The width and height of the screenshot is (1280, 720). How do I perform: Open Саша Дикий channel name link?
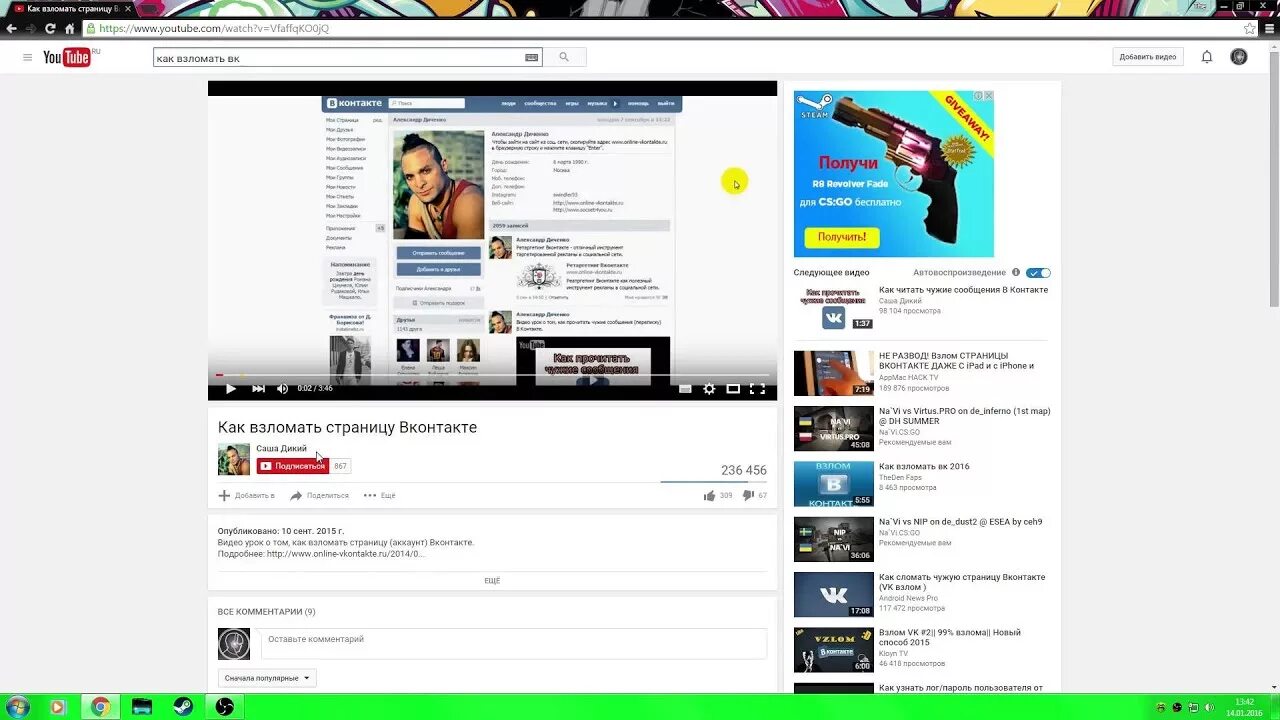(281, 448)
